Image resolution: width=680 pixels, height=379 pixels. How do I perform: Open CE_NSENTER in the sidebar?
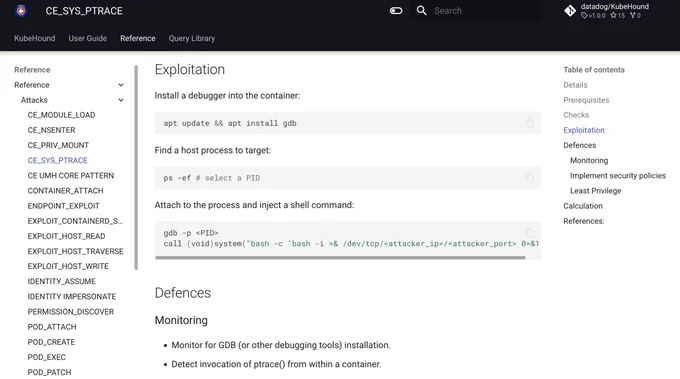pyautogui.click(x=52, y=130)
